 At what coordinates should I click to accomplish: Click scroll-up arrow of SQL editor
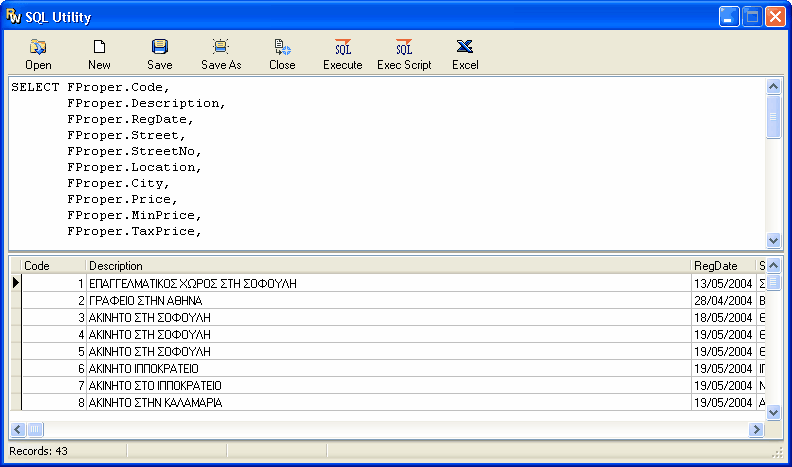pos(773,86)
